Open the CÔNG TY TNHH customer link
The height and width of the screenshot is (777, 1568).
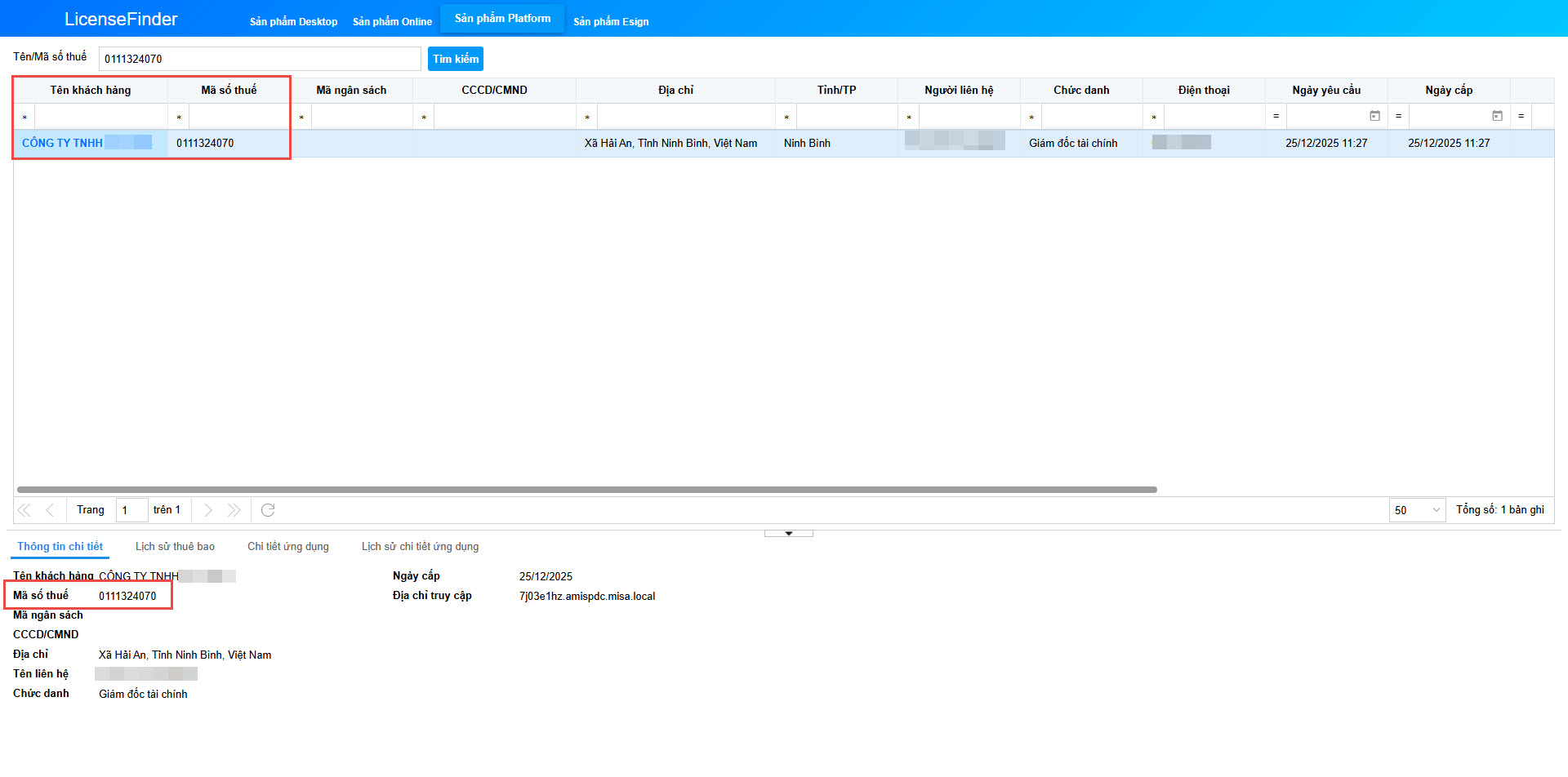pyautogui.click(x=62, y=143)
